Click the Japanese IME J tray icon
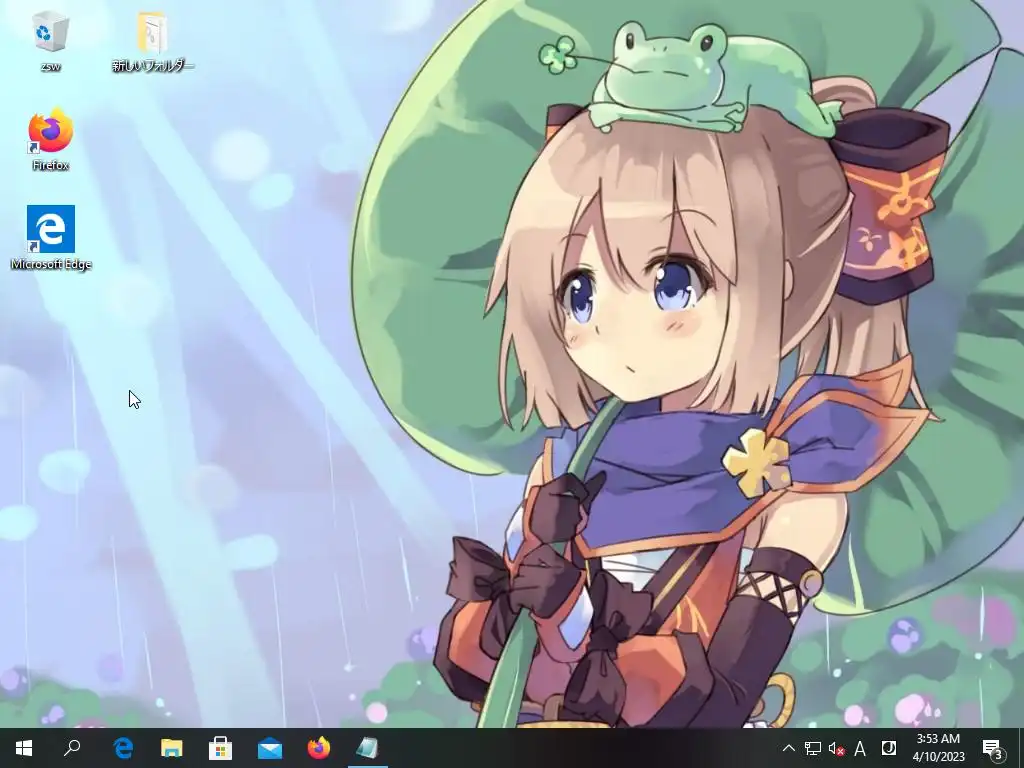This screenshot has width=1024, height=768. (x=888, y=748)
